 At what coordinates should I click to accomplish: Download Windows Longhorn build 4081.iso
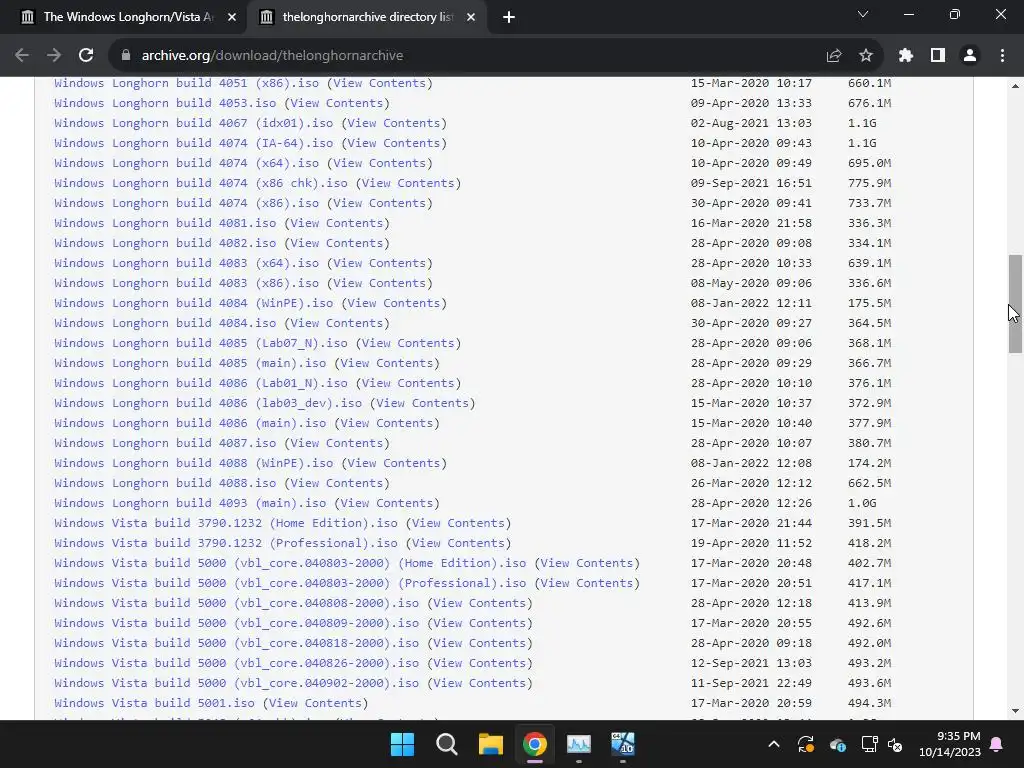[165, 223]
